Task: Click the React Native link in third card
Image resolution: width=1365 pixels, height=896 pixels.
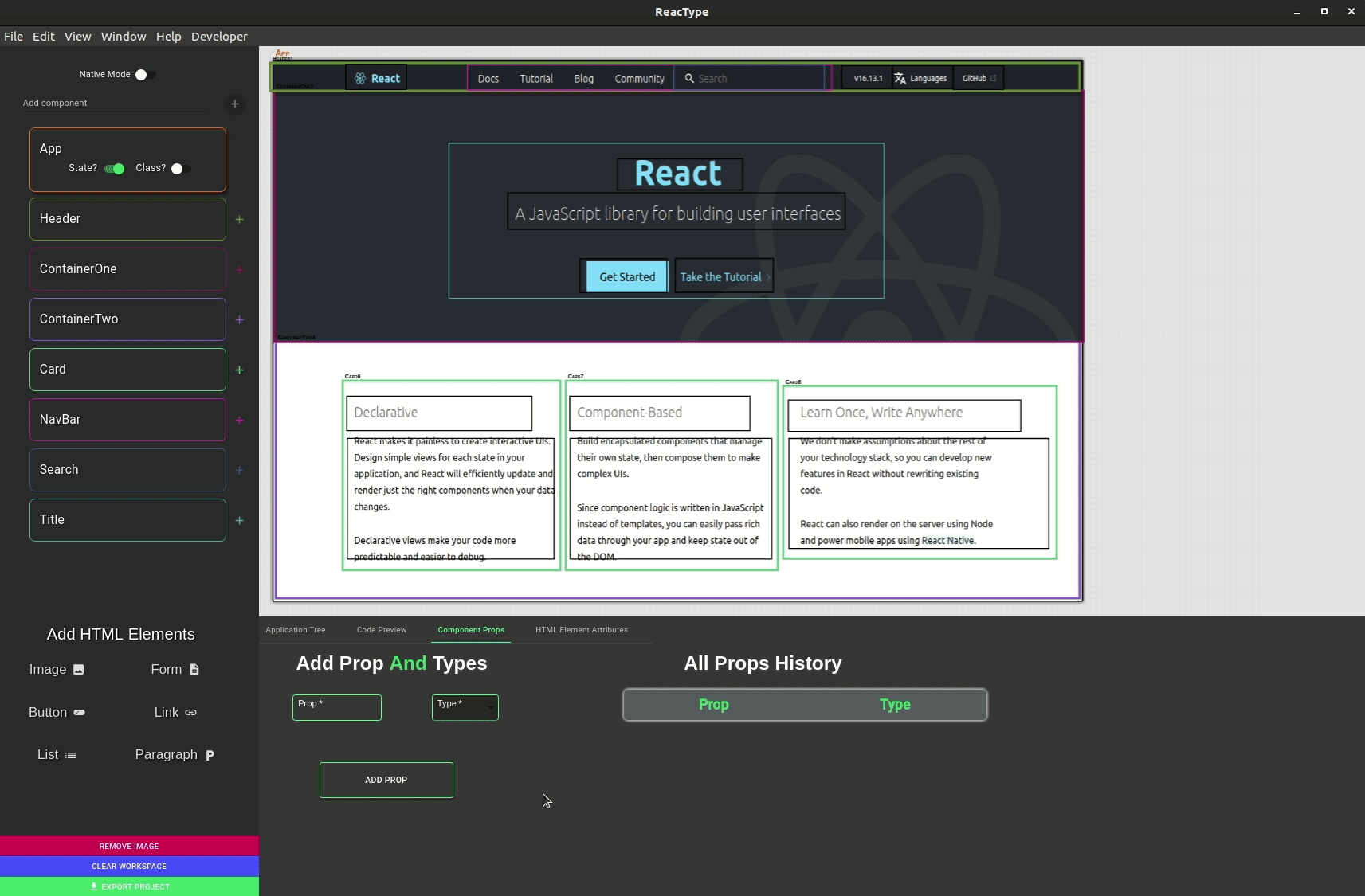Action: tap(947, 541)
